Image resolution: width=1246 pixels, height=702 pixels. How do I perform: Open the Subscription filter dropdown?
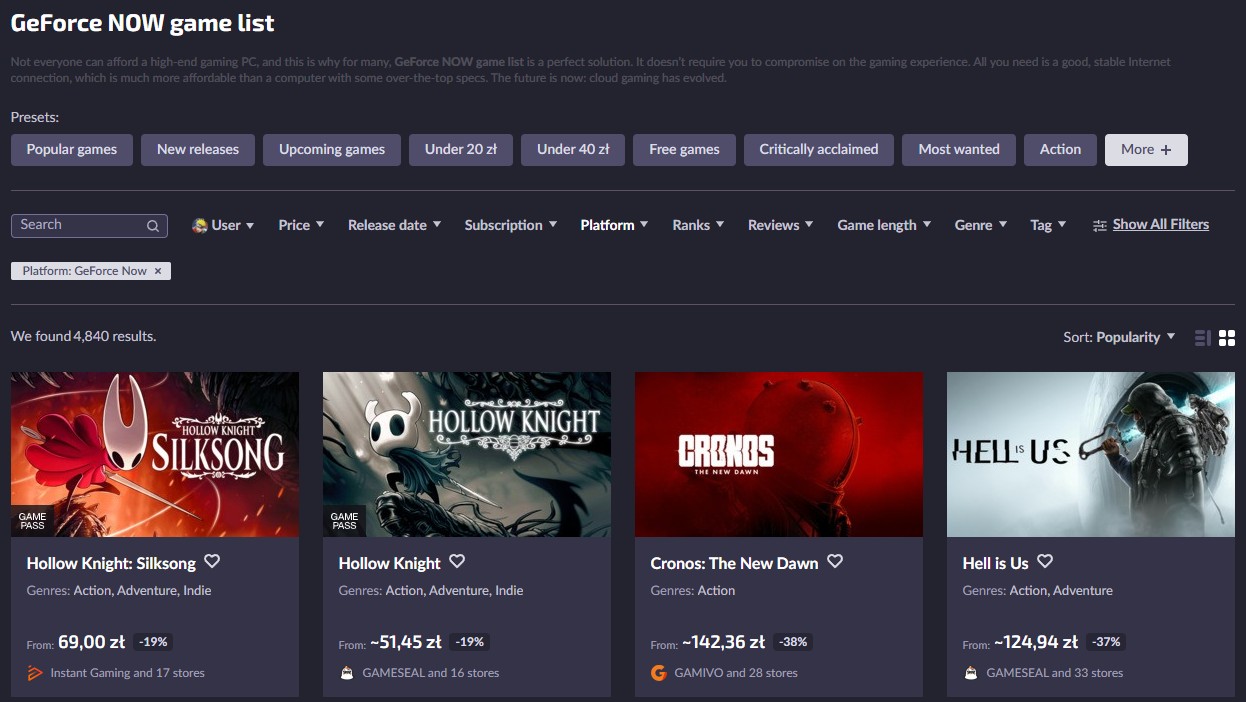coord(511,225)
